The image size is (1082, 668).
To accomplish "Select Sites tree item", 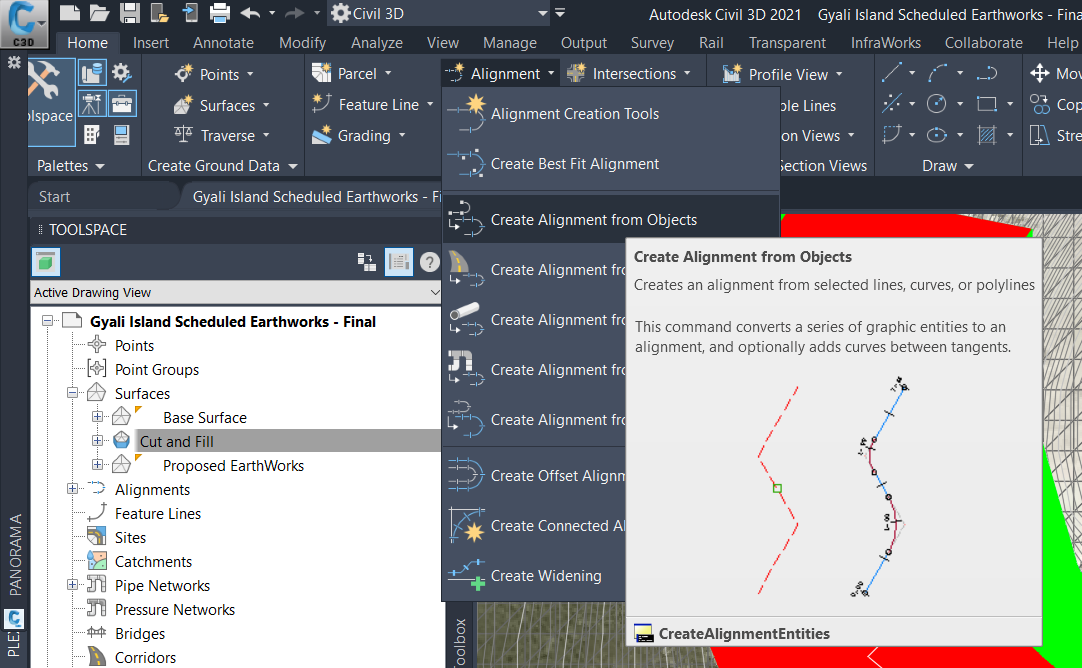I will pos(130,538).
